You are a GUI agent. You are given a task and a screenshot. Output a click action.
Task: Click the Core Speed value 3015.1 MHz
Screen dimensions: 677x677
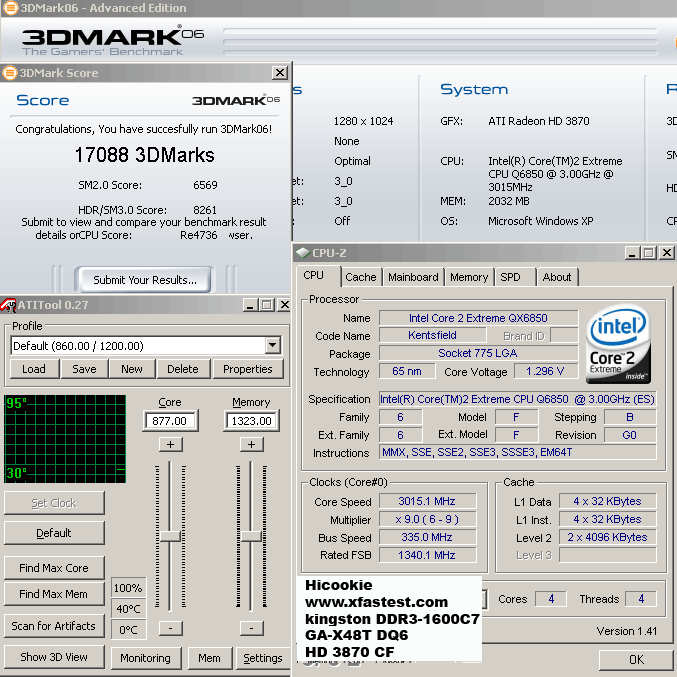point(427,501)
